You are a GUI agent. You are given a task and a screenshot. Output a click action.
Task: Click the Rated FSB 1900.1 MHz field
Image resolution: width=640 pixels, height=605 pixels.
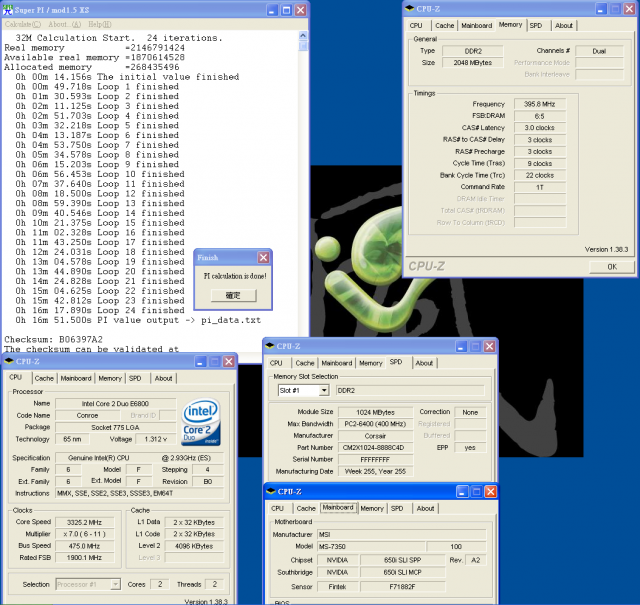84,558
